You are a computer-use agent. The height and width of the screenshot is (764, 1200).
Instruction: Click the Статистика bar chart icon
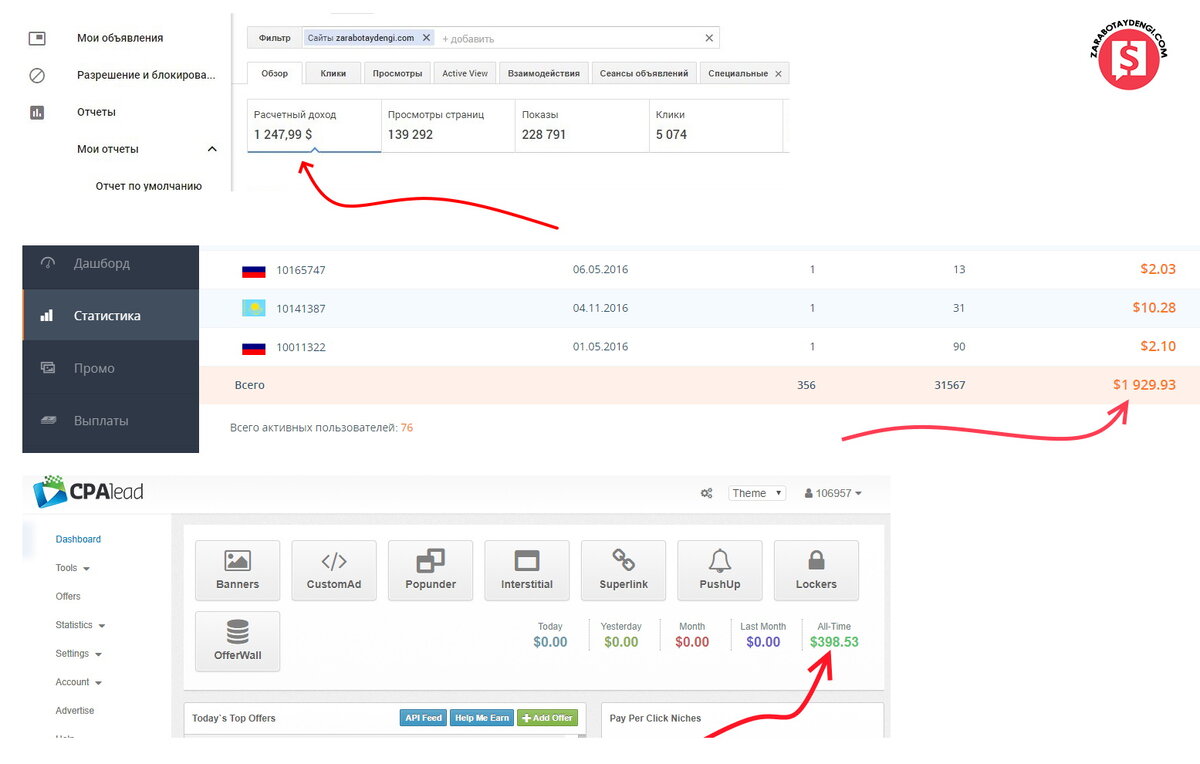(x=47, y=316)
